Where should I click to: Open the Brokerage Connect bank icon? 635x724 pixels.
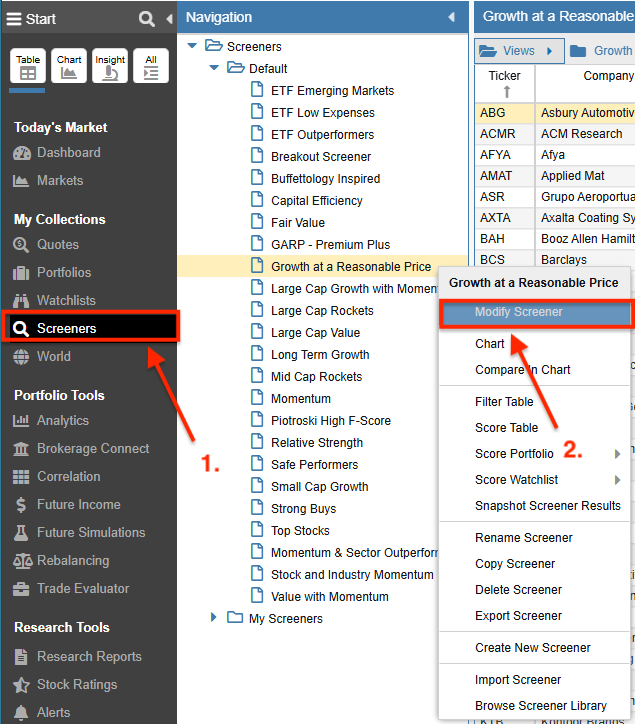pos(21,449)
